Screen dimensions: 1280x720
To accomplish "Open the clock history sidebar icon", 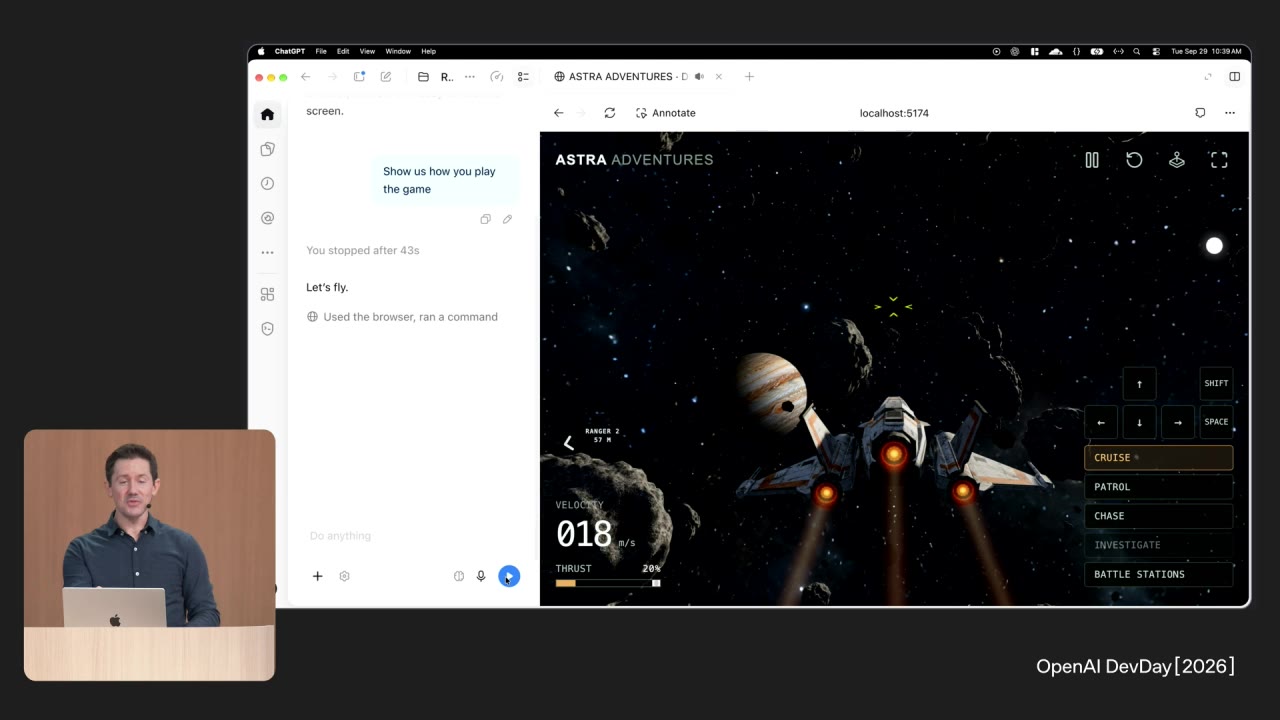I will [267, 183].
